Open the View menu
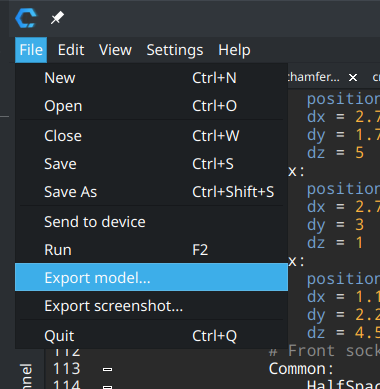The height and width of the screenshot is (389, 380). [x=115, y=50]
